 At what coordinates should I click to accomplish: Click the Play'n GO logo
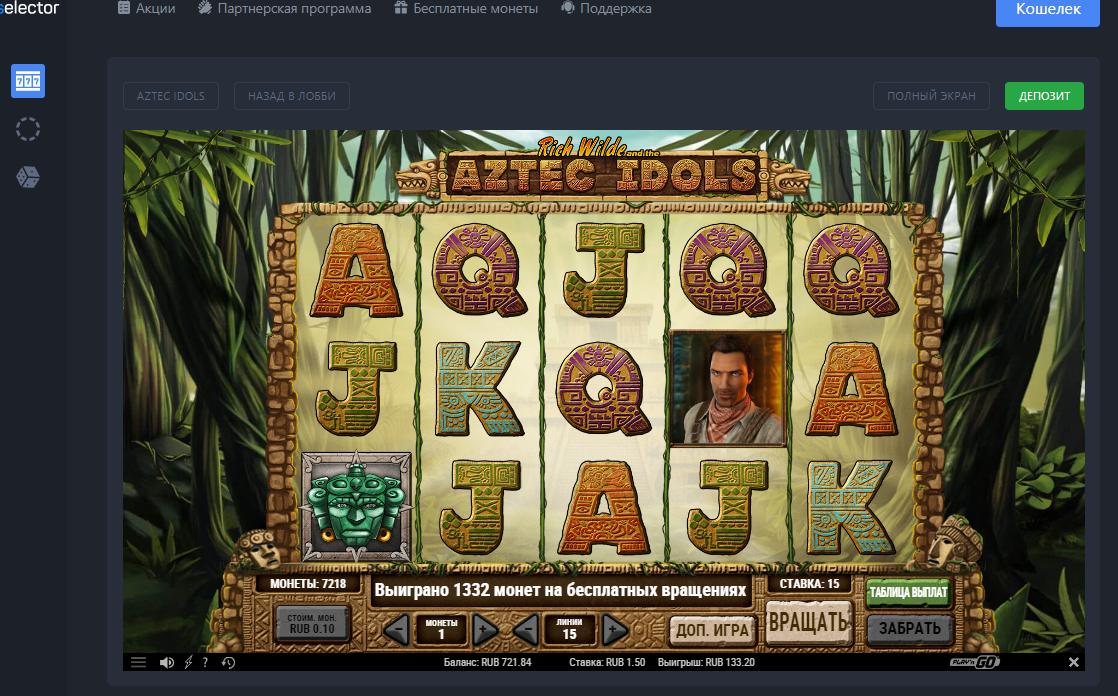pyautogui.click(x=975, y=662)
